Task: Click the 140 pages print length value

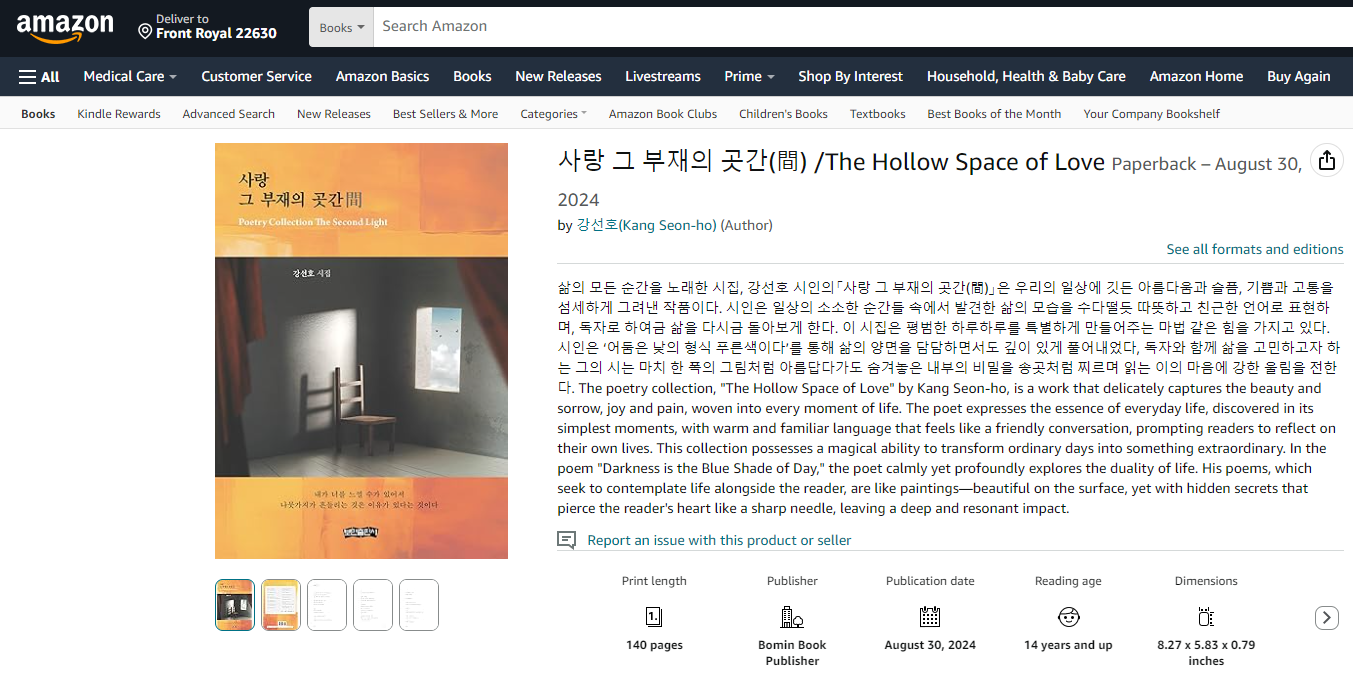Action: point(654,645)
